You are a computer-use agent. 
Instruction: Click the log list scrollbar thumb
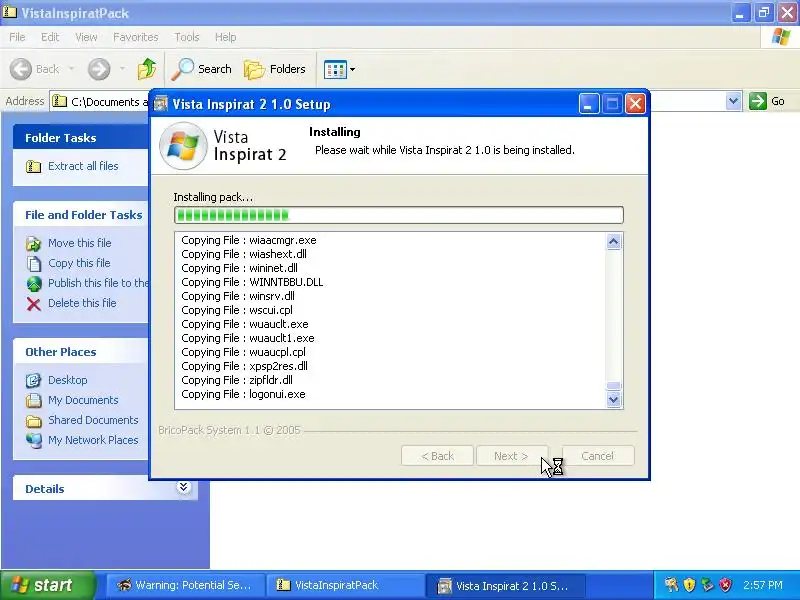pos(614,386)
